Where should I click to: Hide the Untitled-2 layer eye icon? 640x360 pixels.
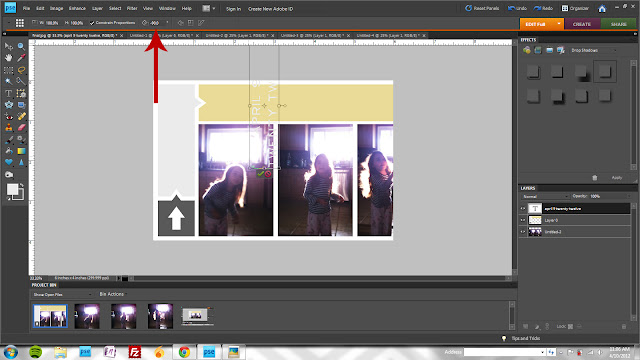523,232
